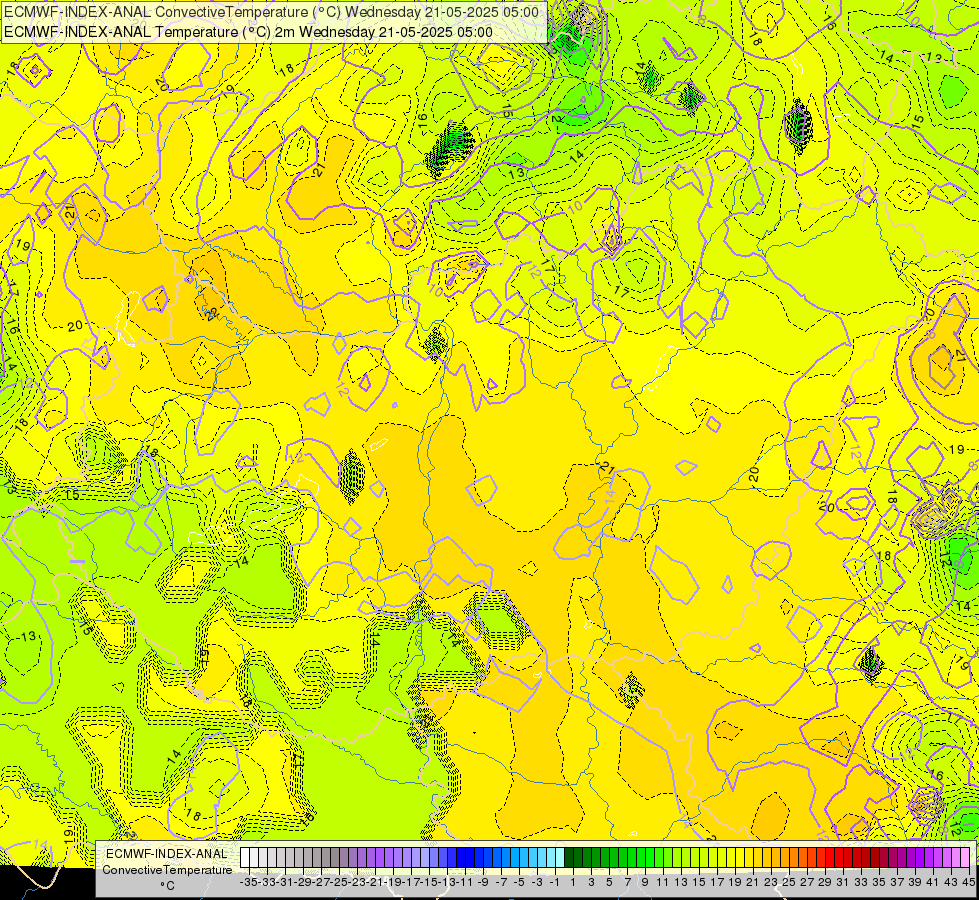The width and height of the screenshot is (979, 900).
Task: Click legend scale value -19
Action: tap(394, 882)
